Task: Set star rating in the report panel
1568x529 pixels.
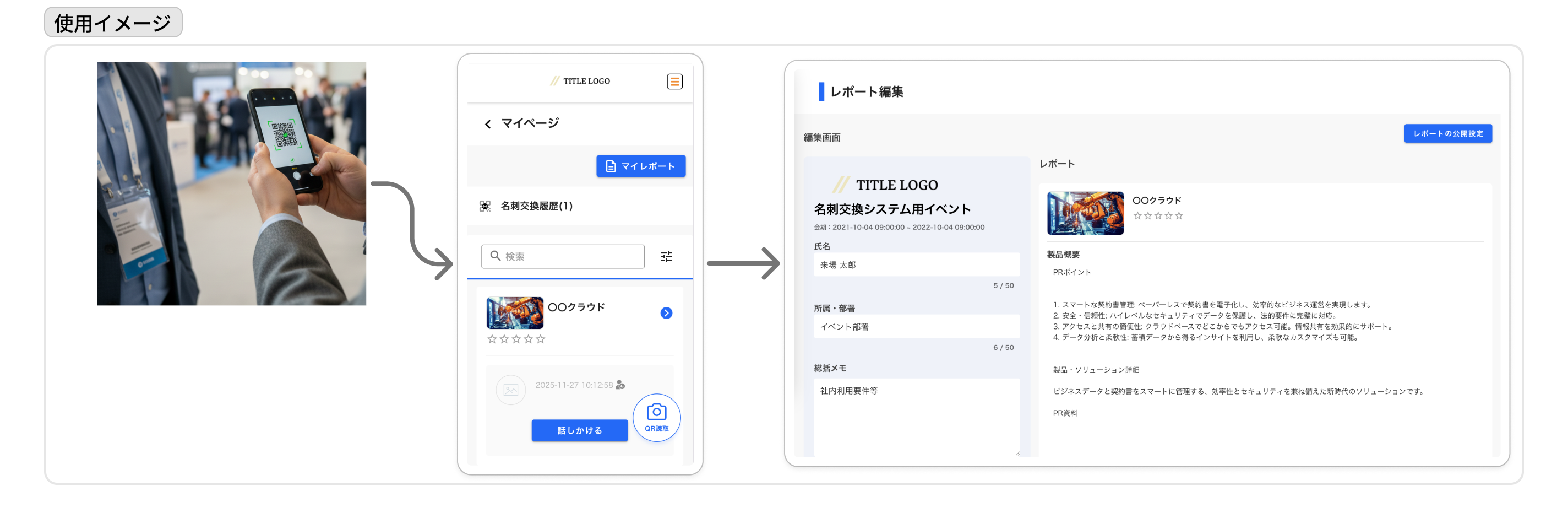Action: (1158, 216)
